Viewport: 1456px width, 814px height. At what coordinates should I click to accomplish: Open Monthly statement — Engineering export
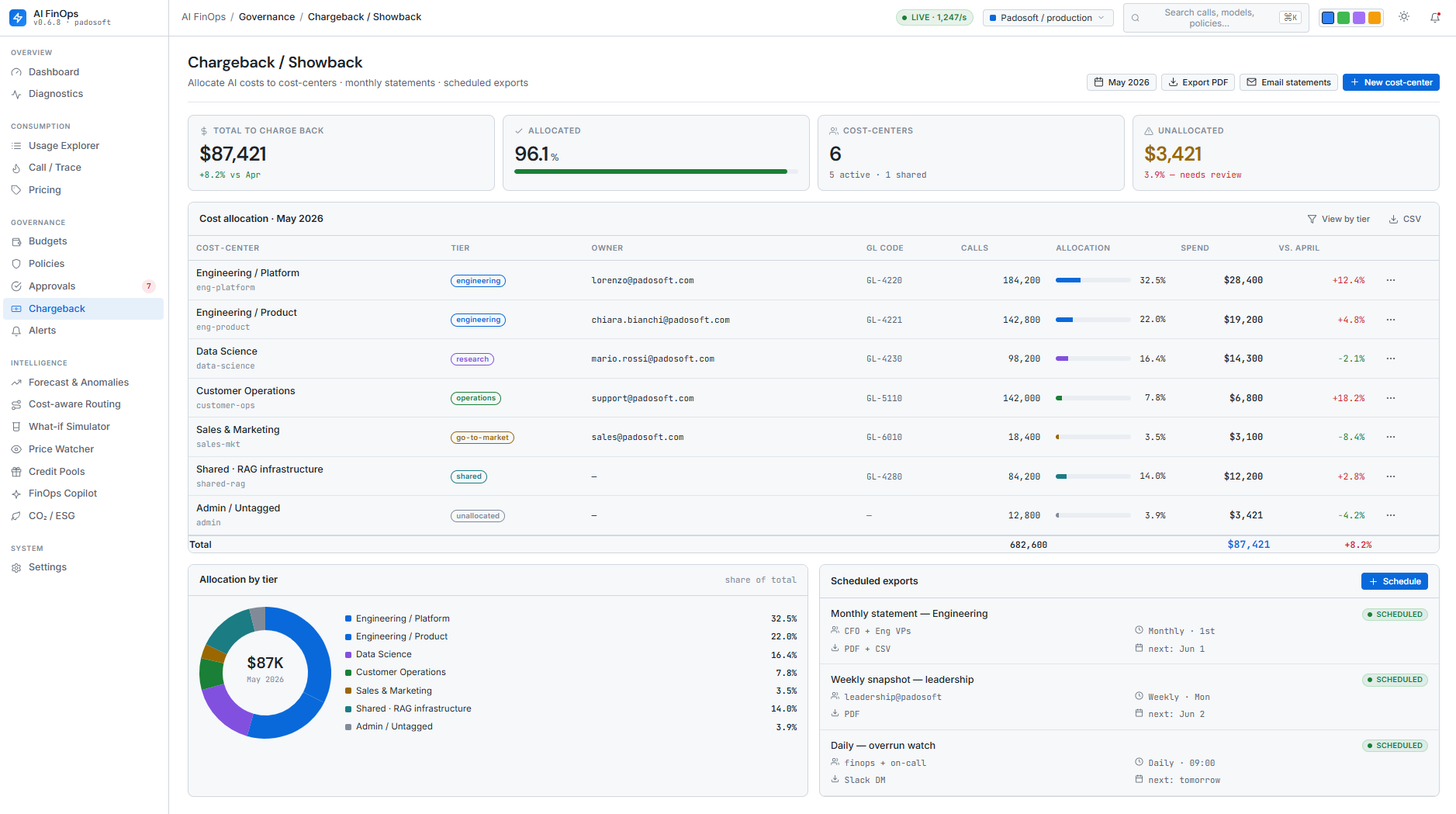(x=1129, y=631)
